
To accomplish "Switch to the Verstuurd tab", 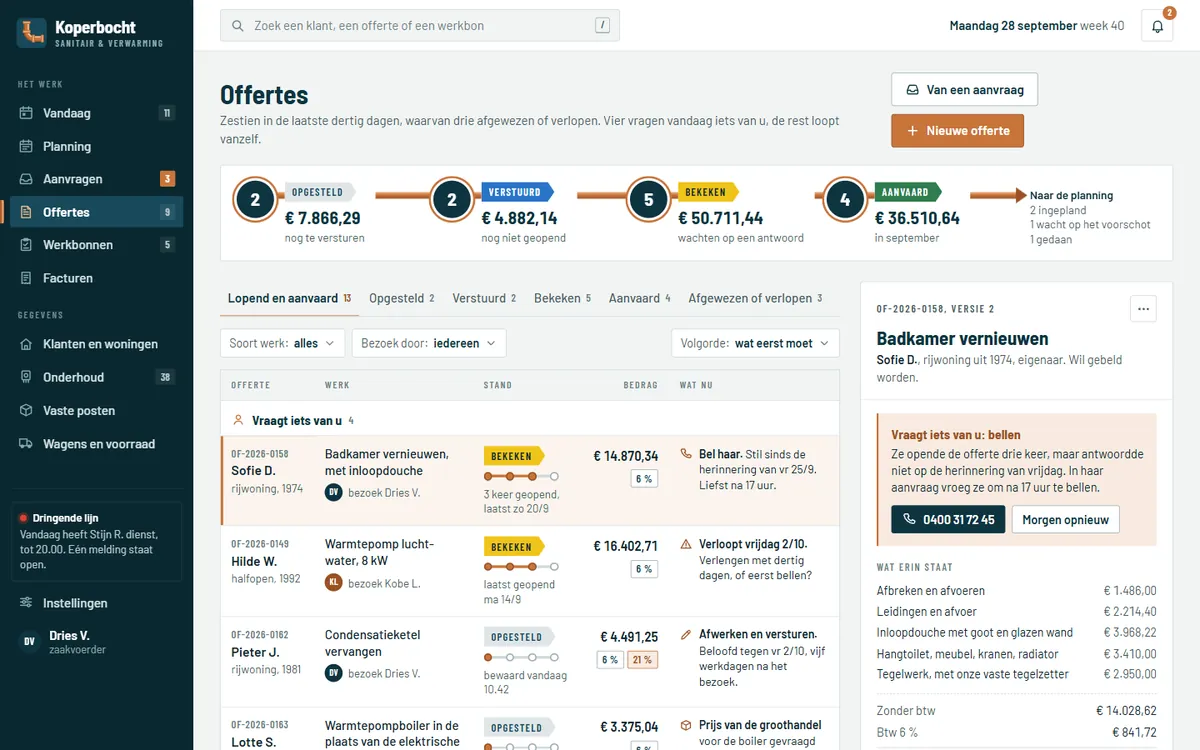I will point(484,298).
